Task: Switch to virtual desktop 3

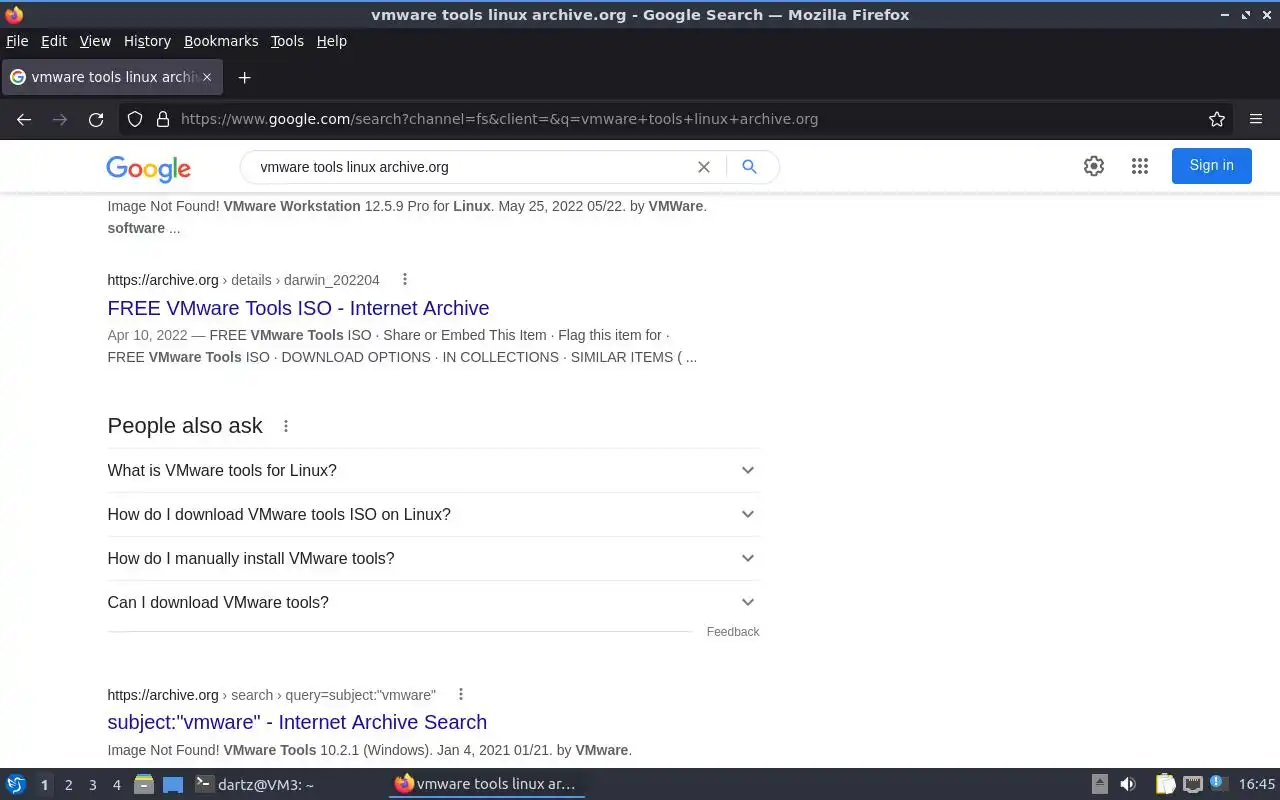Action: click(x=93, y=785)
